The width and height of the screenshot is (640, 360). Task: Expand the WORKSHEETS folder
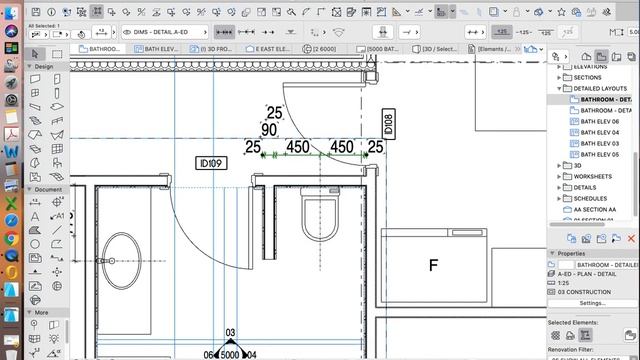[x=559, y=176]
